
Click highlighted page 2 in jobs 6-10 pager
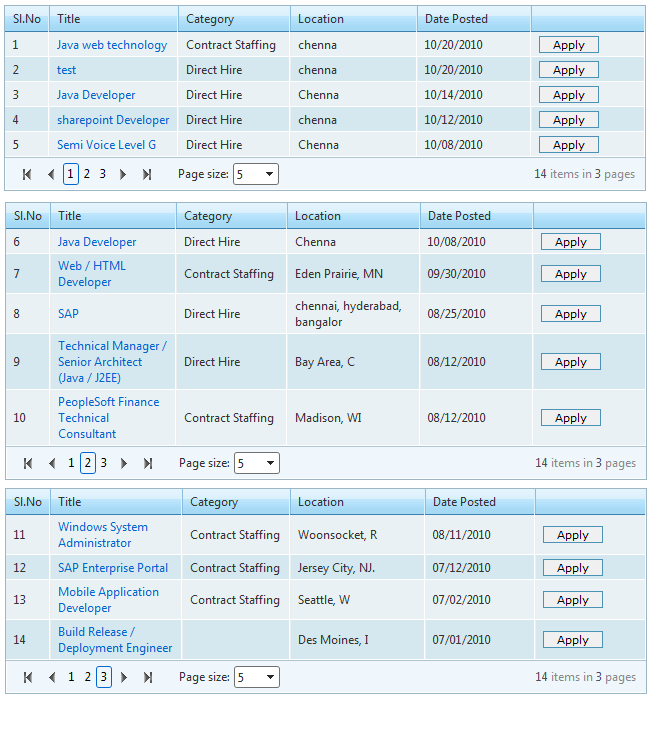click(x=88, y=463)
